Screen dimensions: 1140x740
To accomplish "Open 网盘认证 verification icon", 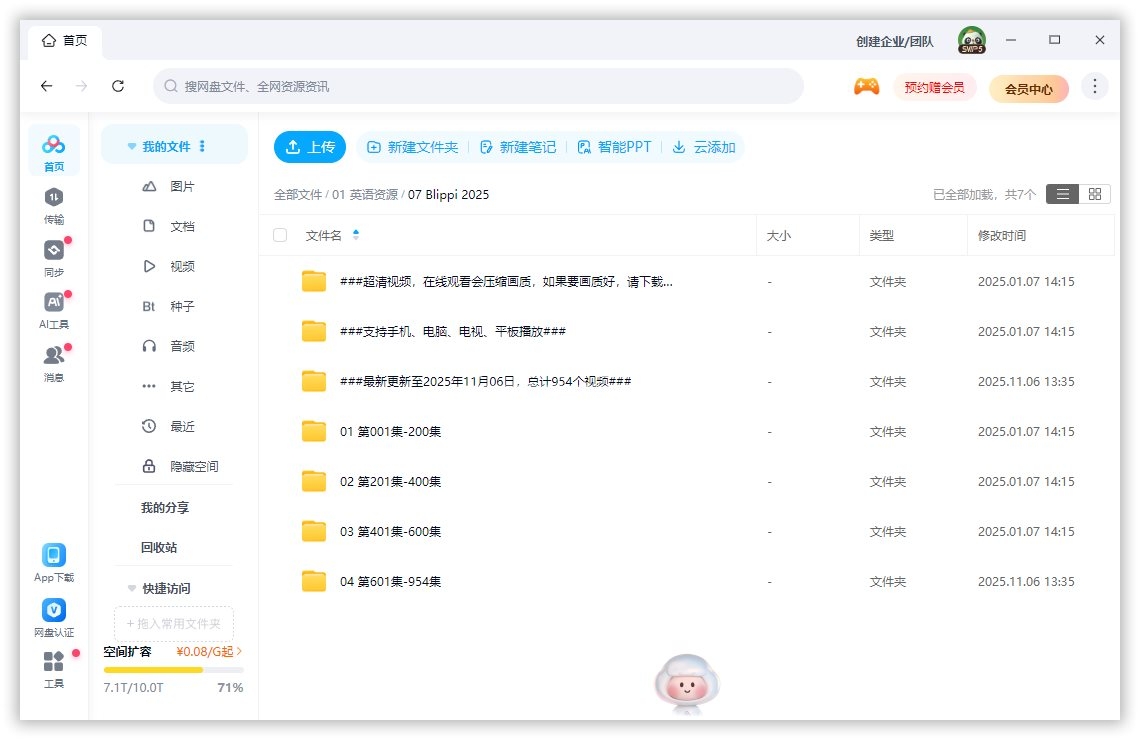I will [x=54, y=611].
